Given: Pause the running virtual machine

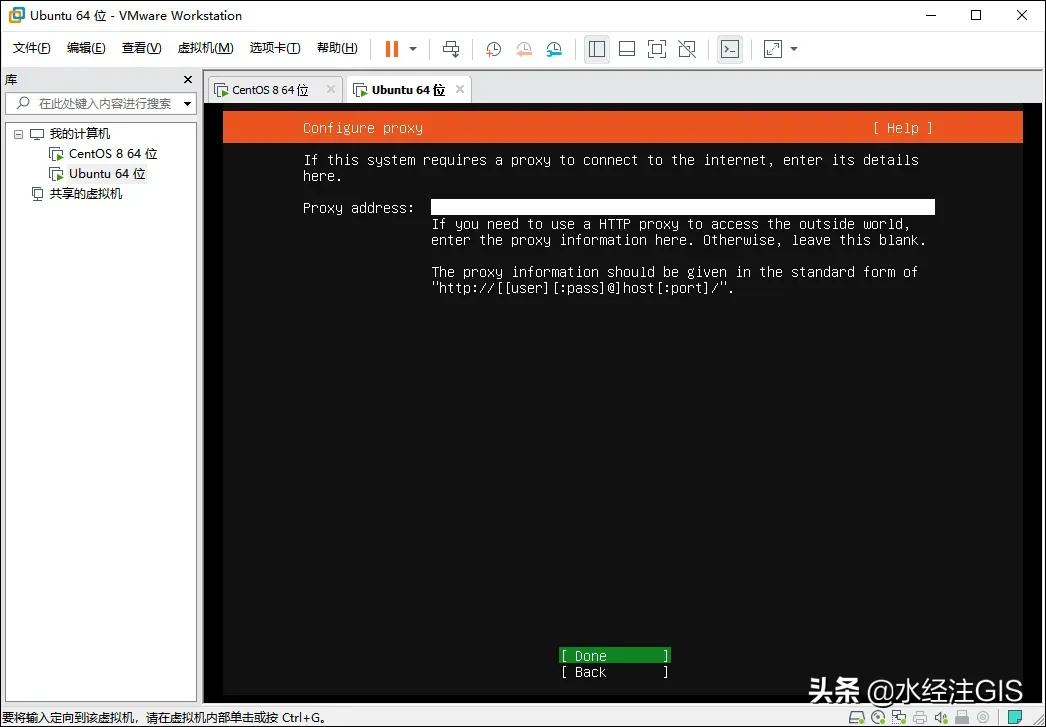Looking at the screenshot, I should click(x=390, y=48).
